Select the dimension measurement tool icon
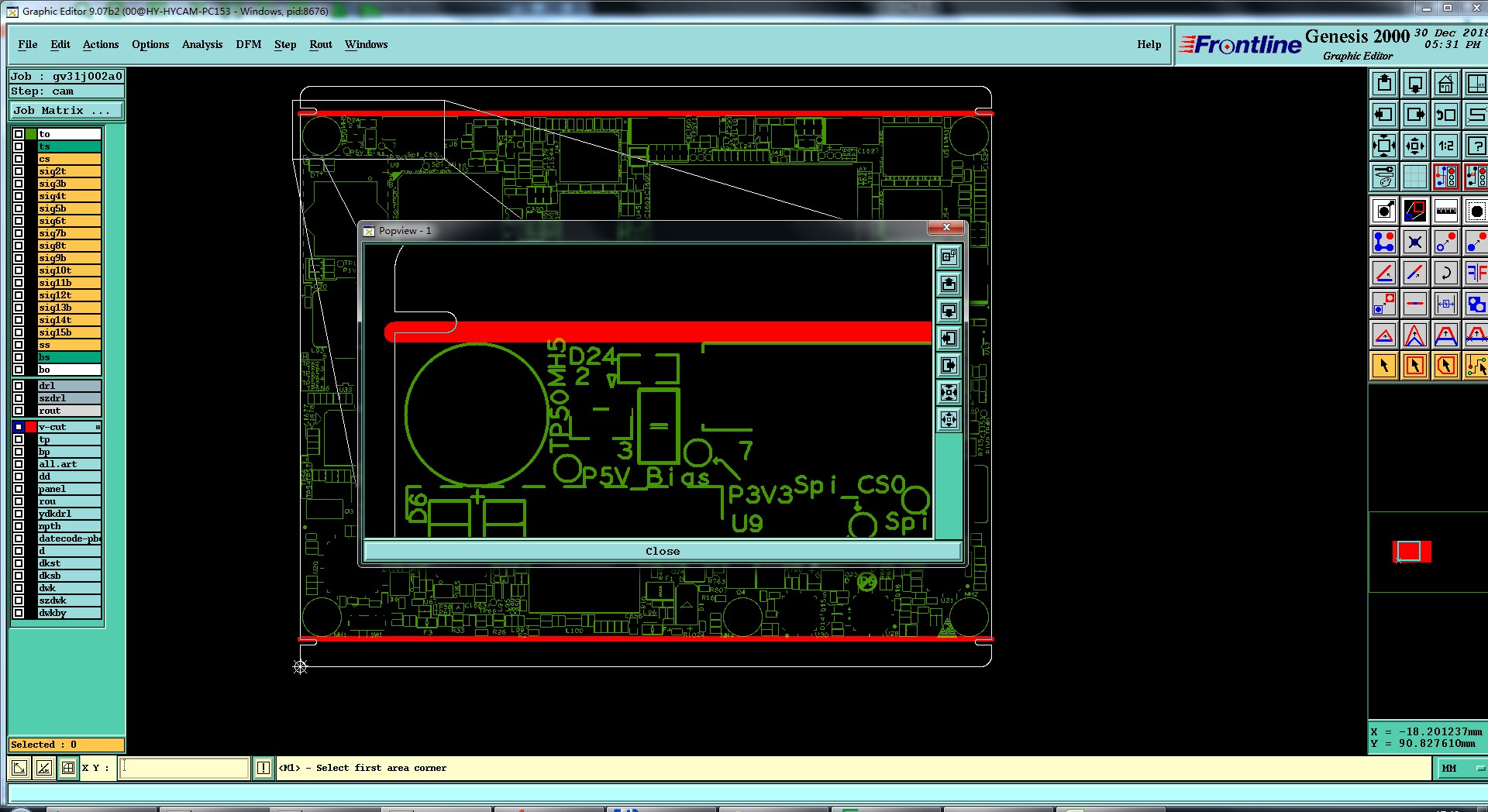Viewport: 1488px width, 812px height. 1446,304
